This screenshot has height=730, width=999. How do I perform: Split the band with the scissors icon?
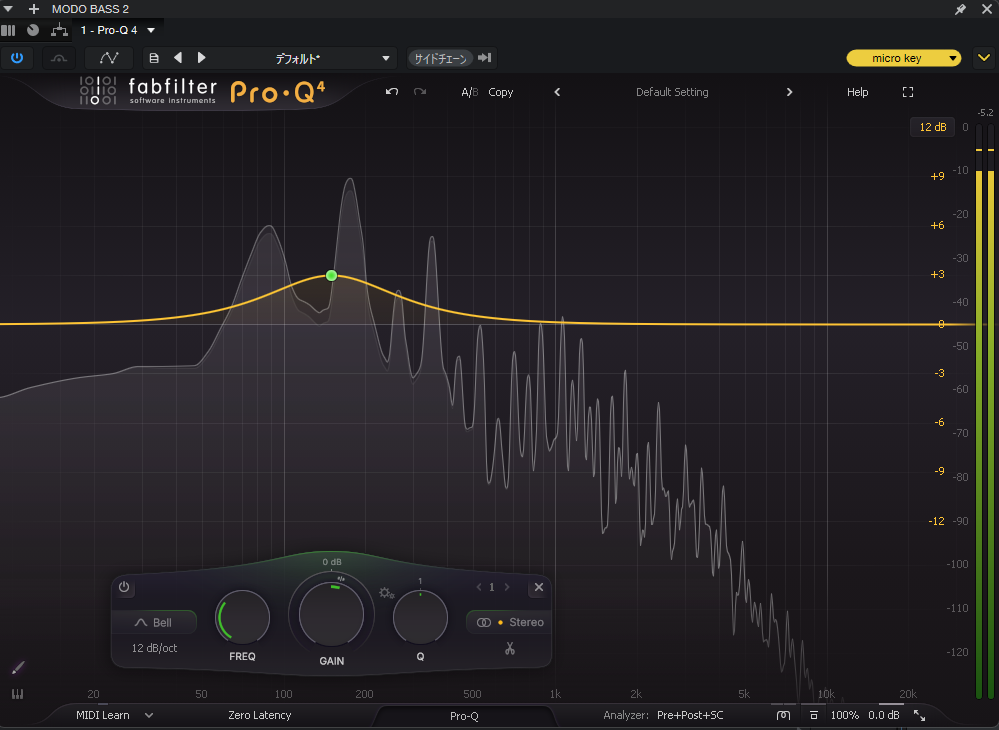pyautogui.click(x=509, y=649)
